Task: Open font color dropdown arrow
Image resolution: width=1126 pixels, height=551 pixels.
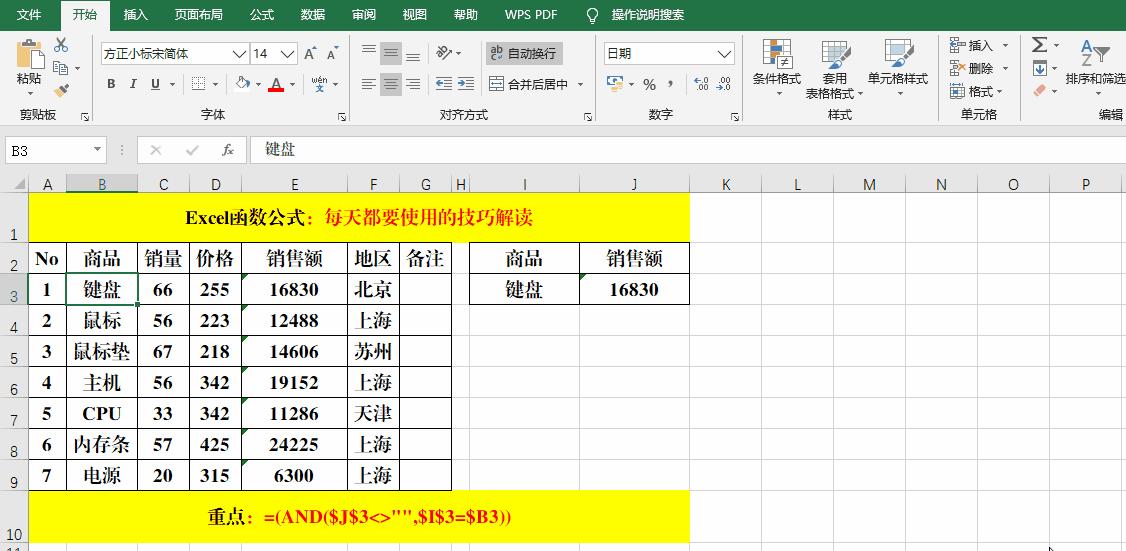Action: click(x=292, y=85)
